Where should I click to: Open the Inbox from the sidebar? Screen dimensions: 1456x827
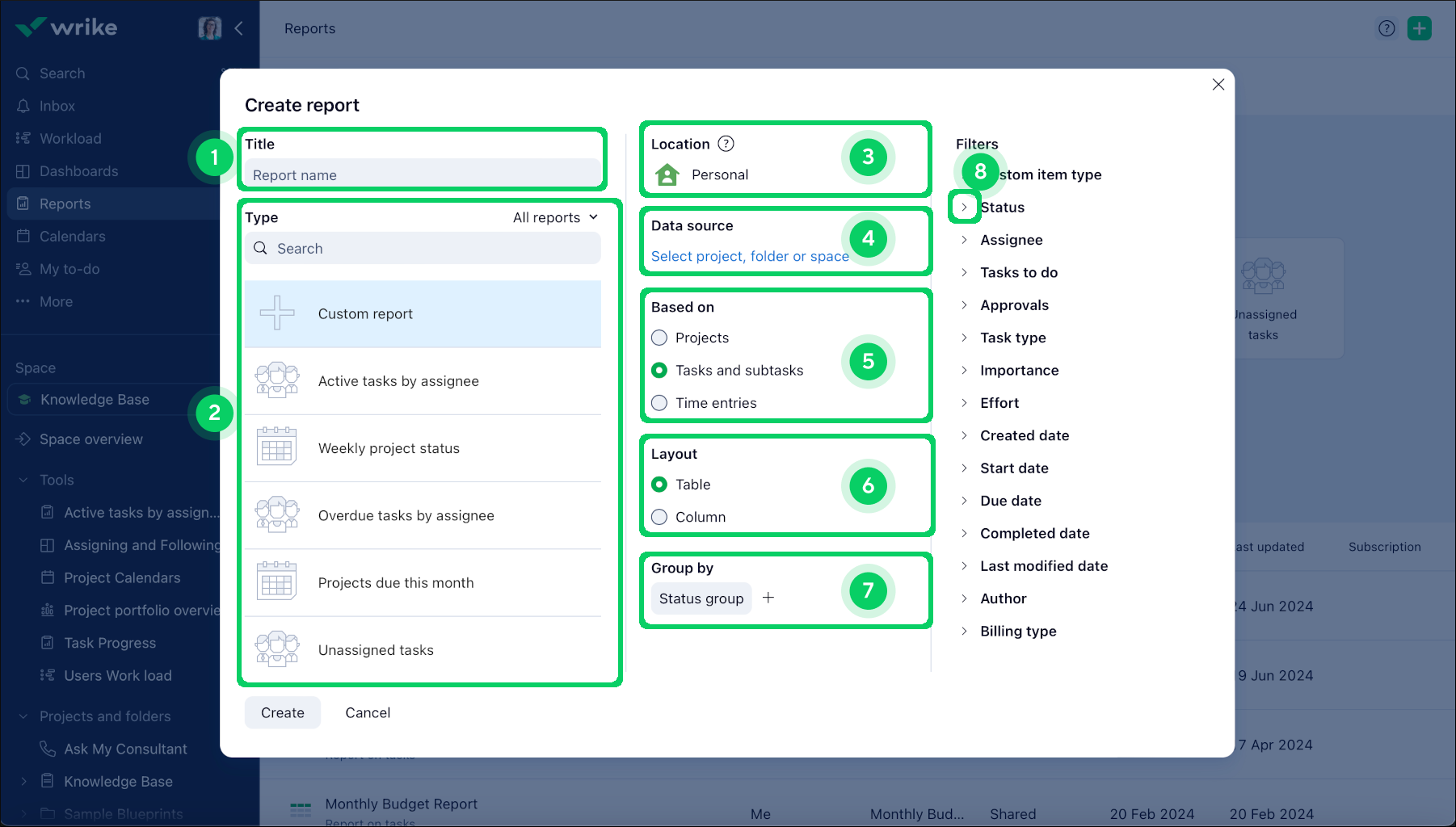(57, 106)
